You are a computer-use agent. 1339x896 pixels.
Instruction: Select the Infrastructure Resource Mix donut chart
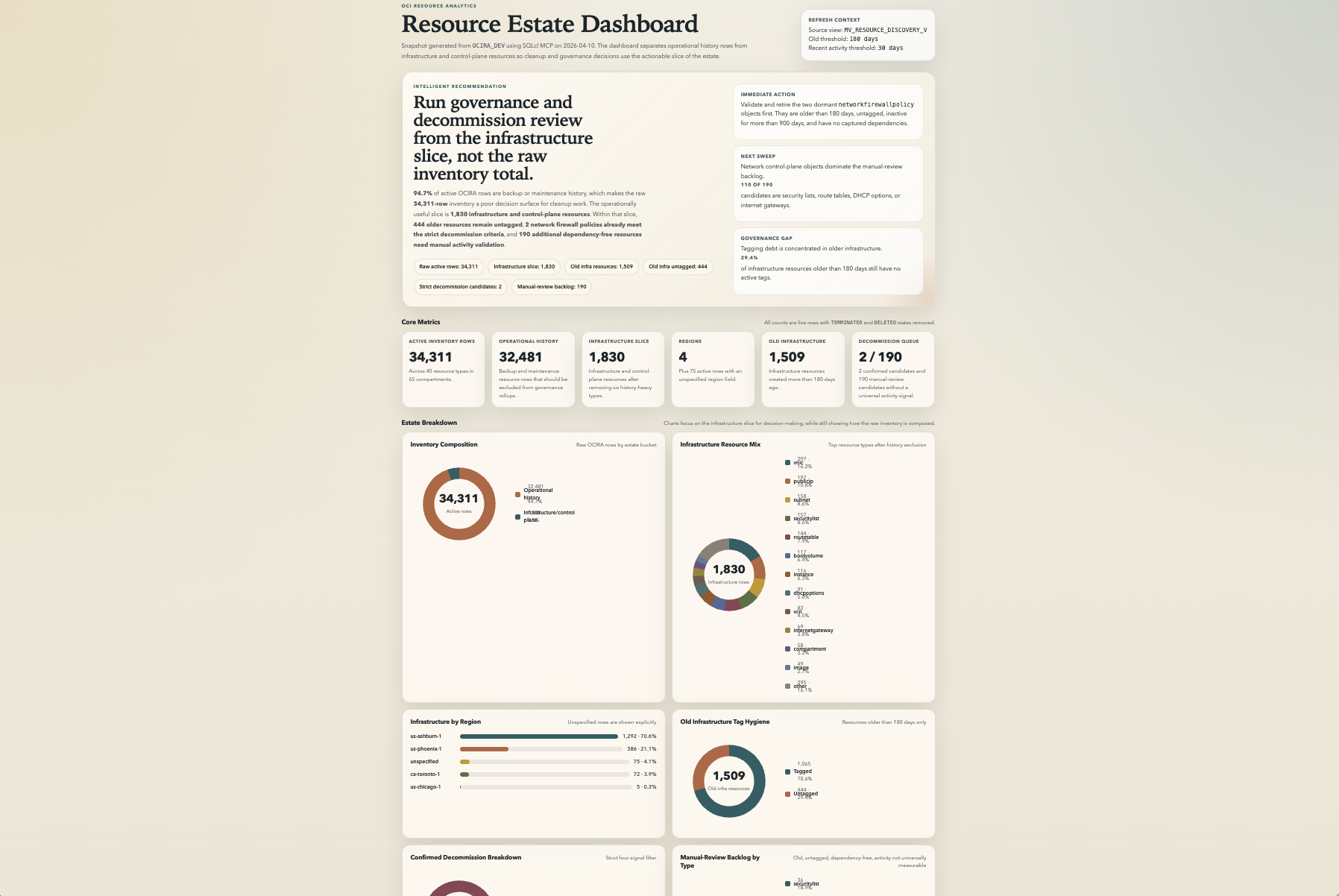[729, 575]
